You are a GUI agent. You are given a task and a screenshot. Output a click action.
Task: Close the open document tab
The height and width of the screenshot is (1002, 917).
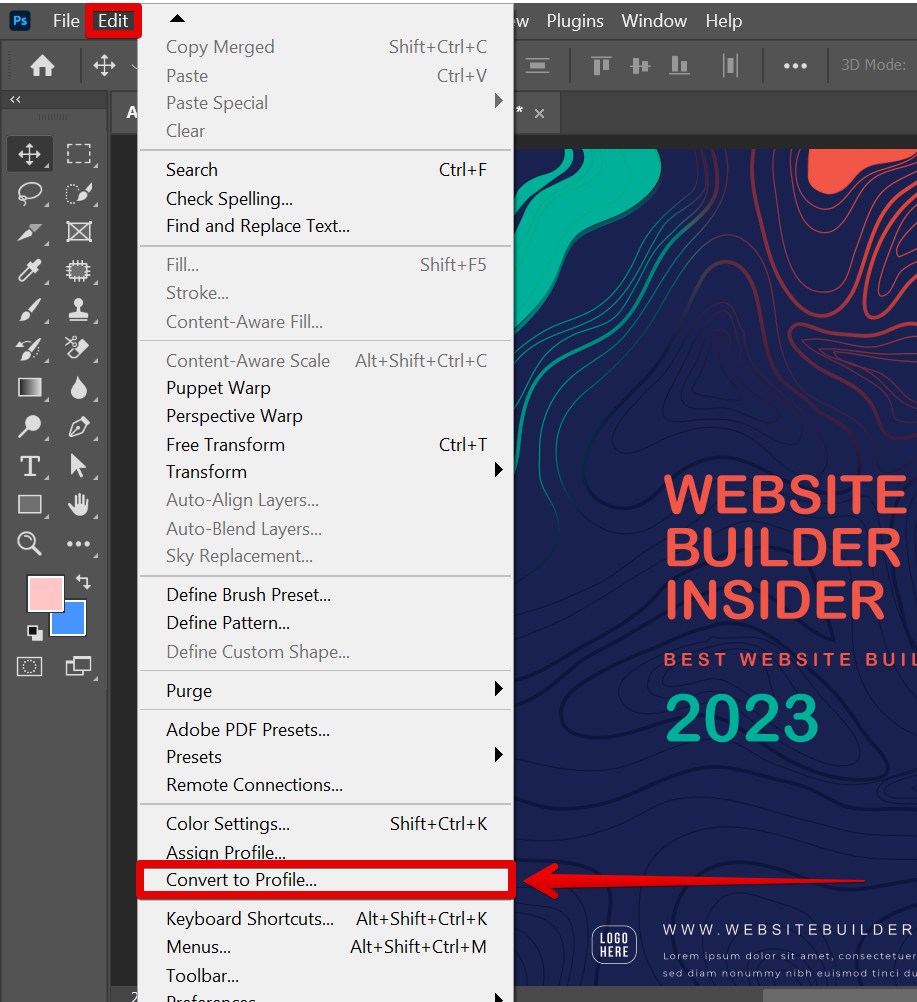(540, 113)
